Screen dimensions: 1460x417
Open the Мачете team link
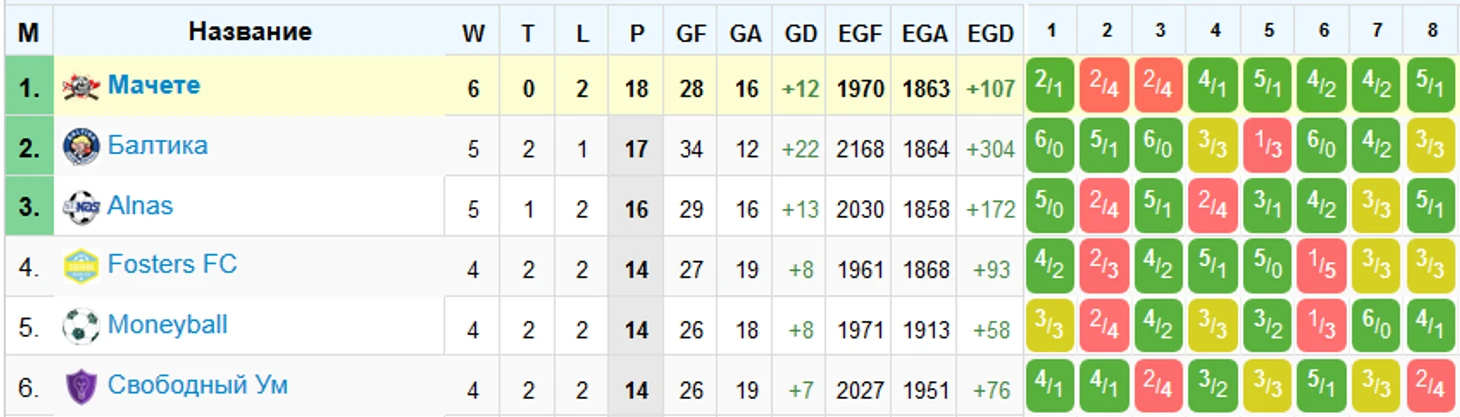coord(154,85)
